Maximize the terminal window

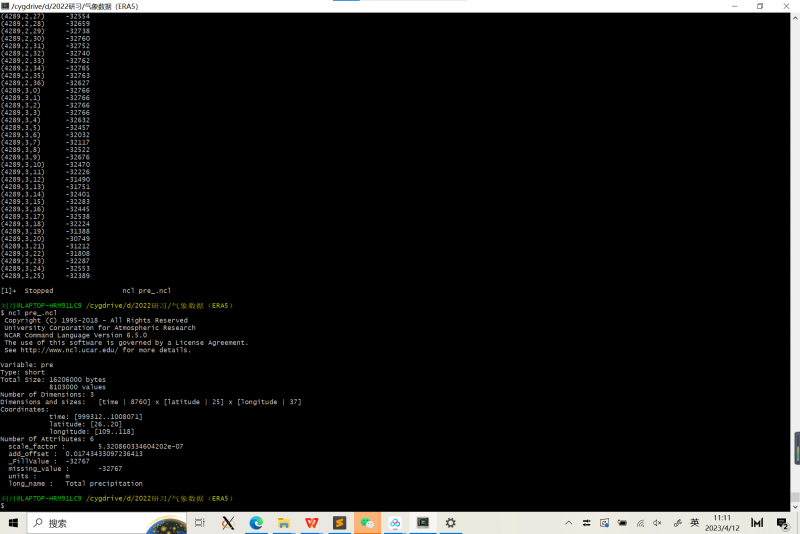759,6
